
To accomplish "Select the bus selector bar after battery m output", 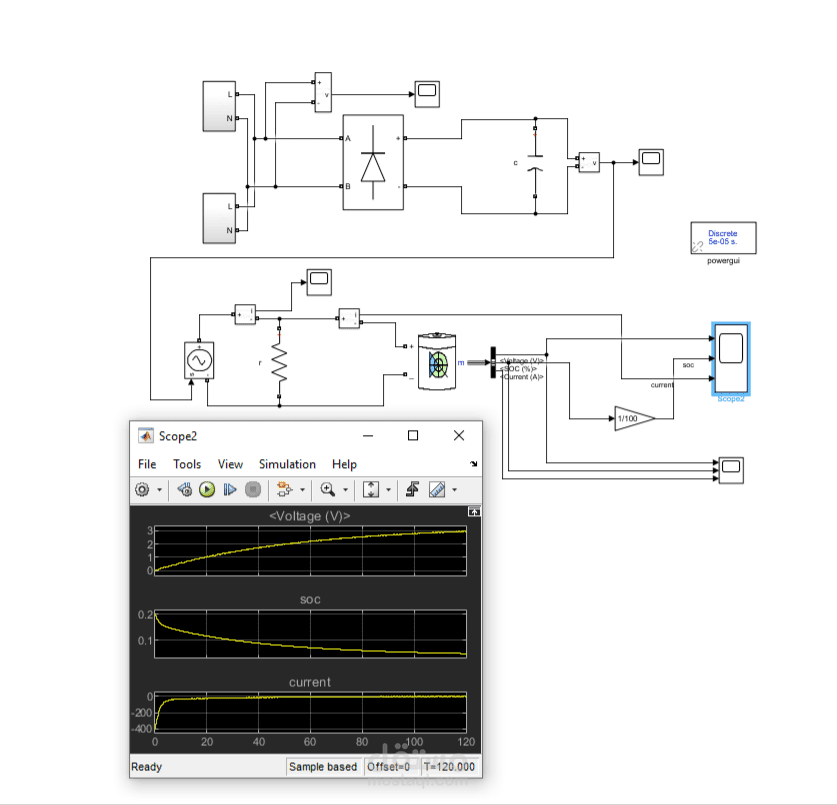I will pyautogui.click(x=493, y=362).
